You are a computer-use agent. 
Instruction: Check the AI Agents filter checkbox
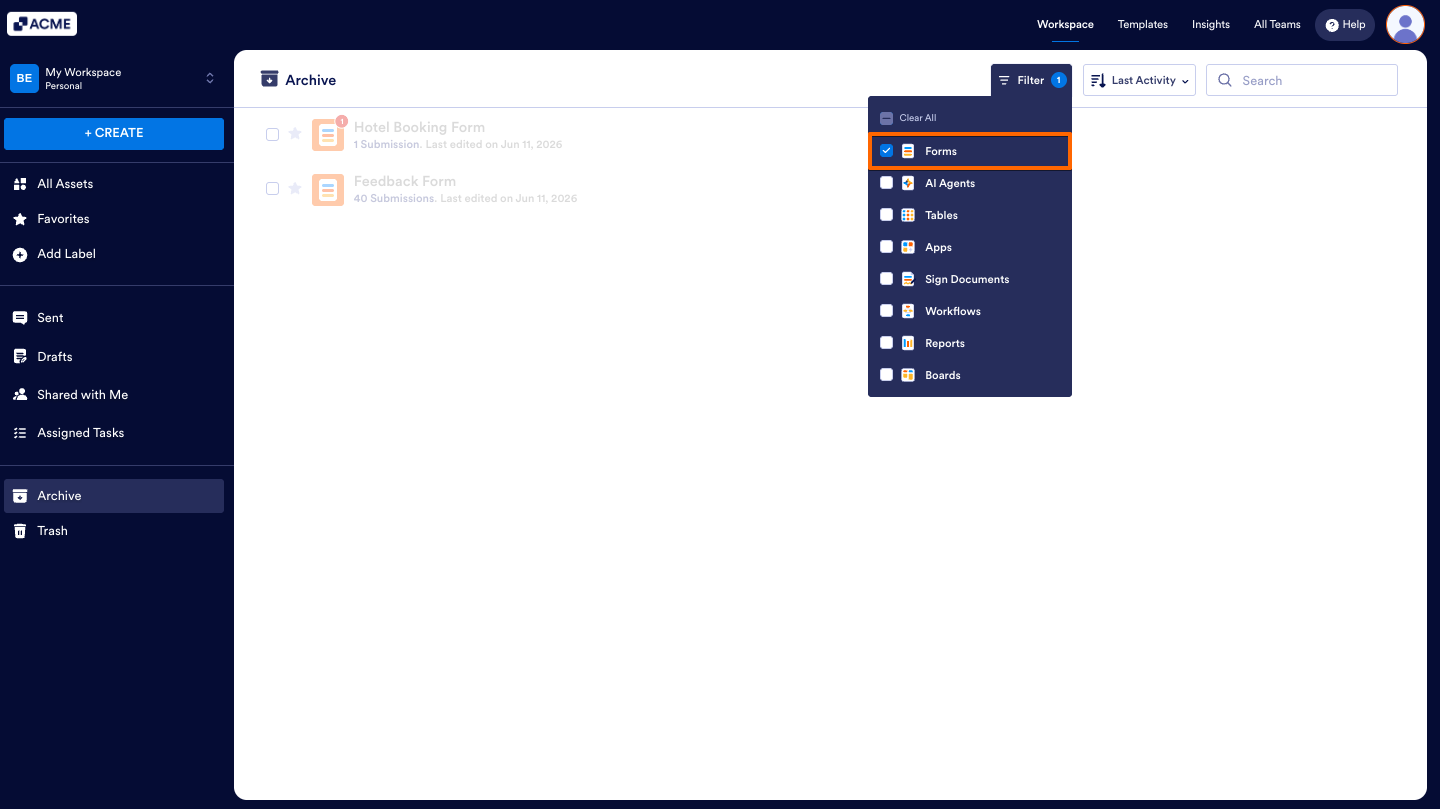click(886, 183)
